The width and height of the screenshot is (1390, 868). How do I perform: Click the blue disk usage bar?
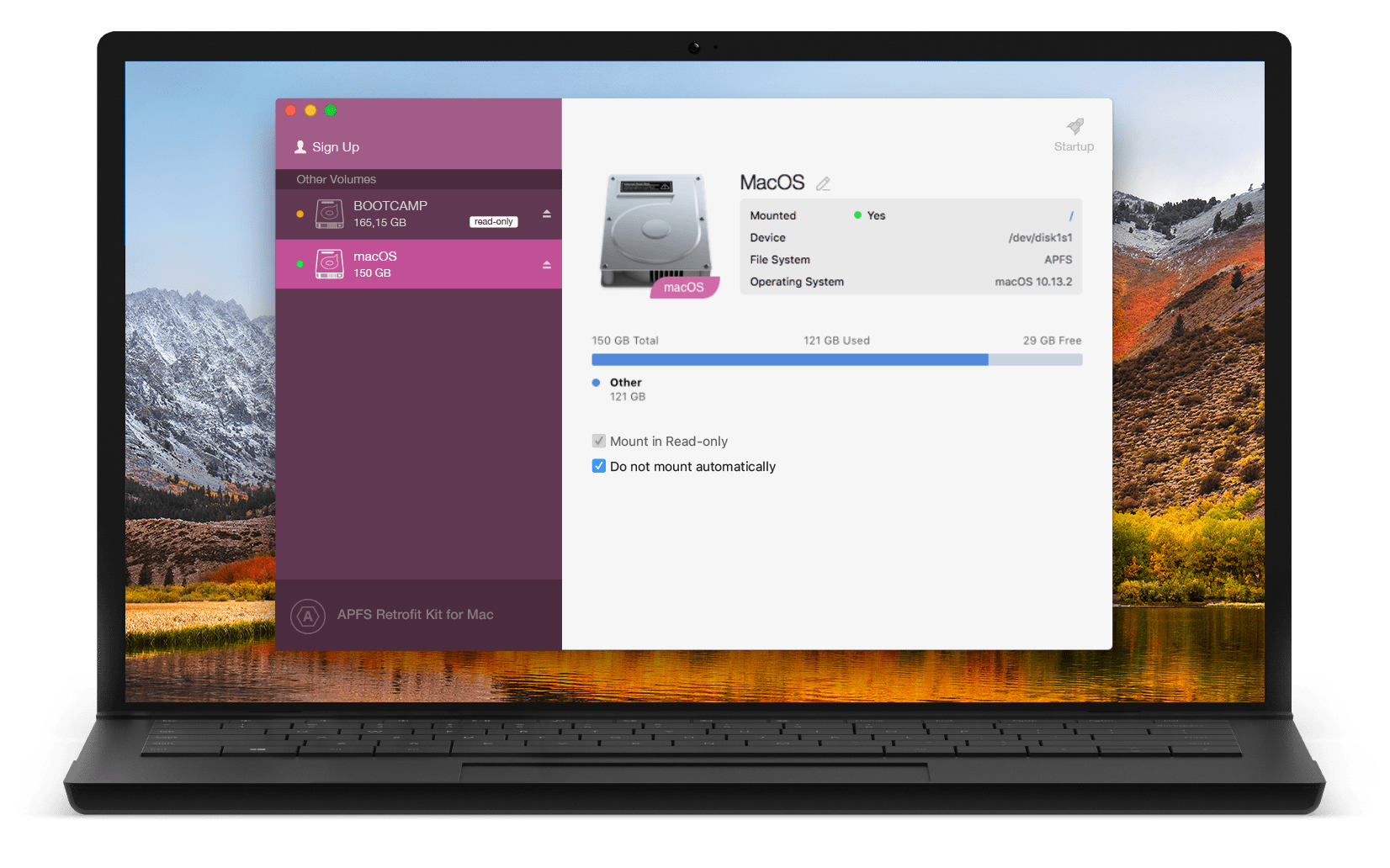pos(789,360)
